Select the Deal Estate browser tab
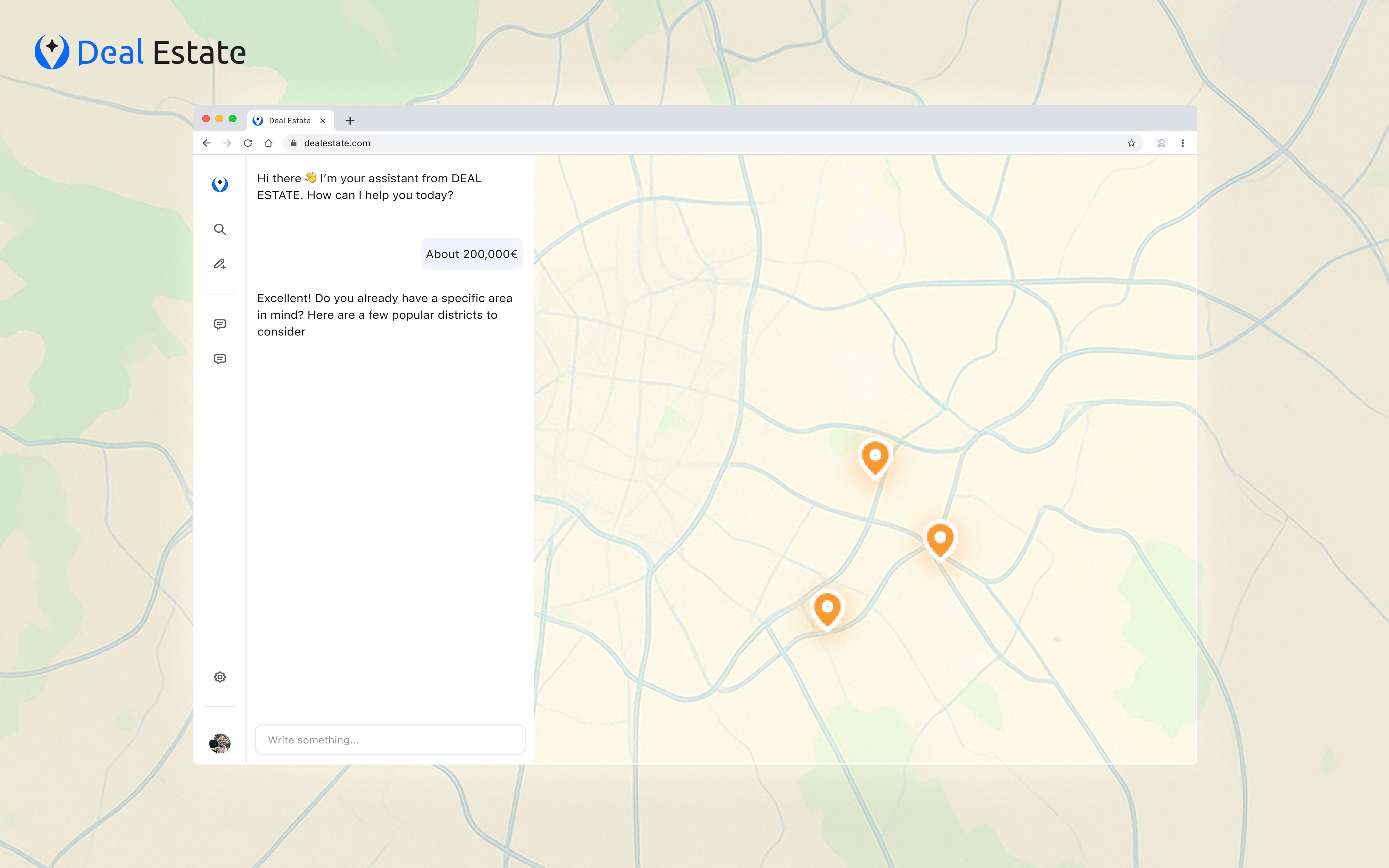1389x868 pixels. click(x=289, y=120)
